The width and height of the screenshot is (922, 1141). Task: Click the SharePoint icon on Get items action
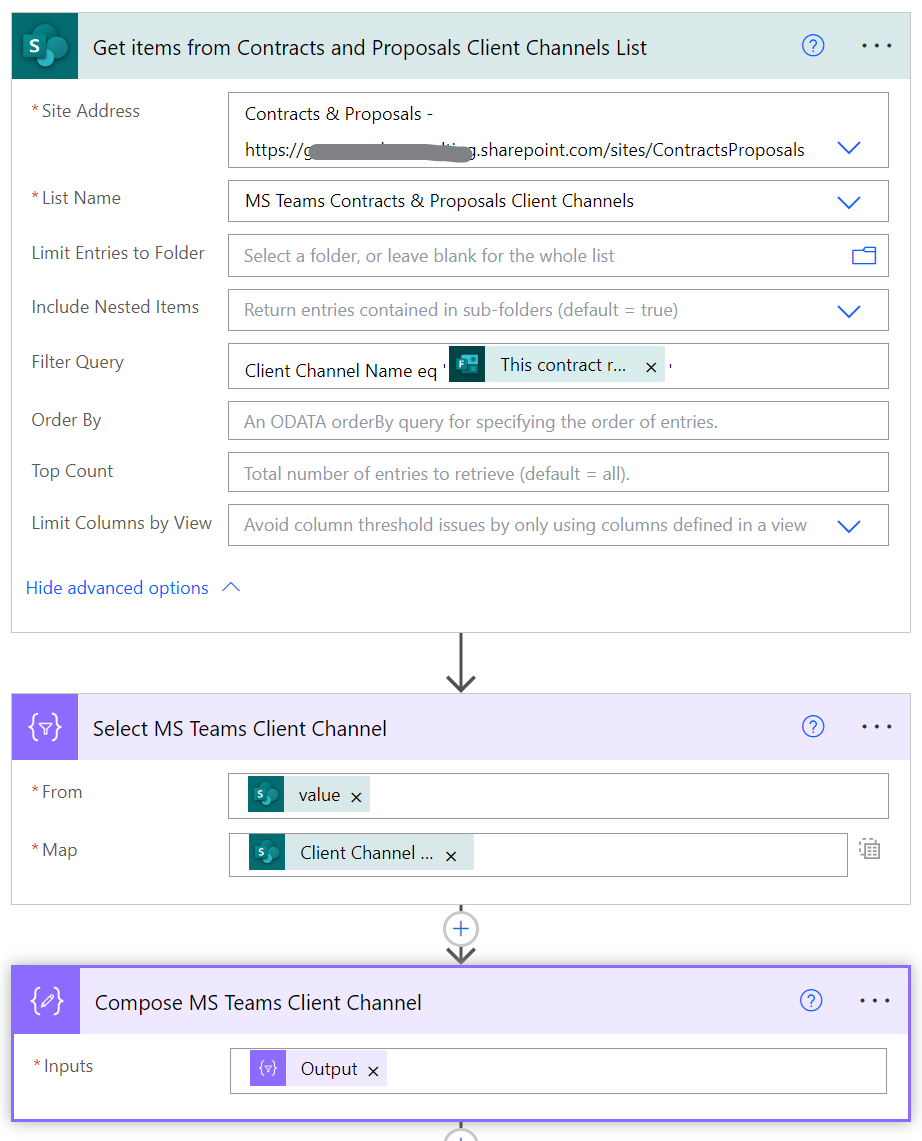pos(44,45)
